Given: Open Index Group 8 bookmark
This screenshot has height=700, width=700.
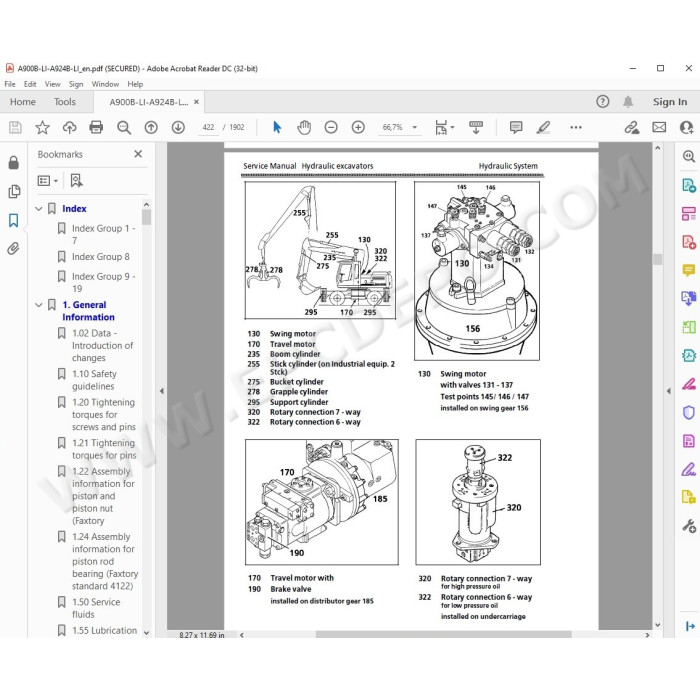Looking at the screenshot, I should 100,257.
